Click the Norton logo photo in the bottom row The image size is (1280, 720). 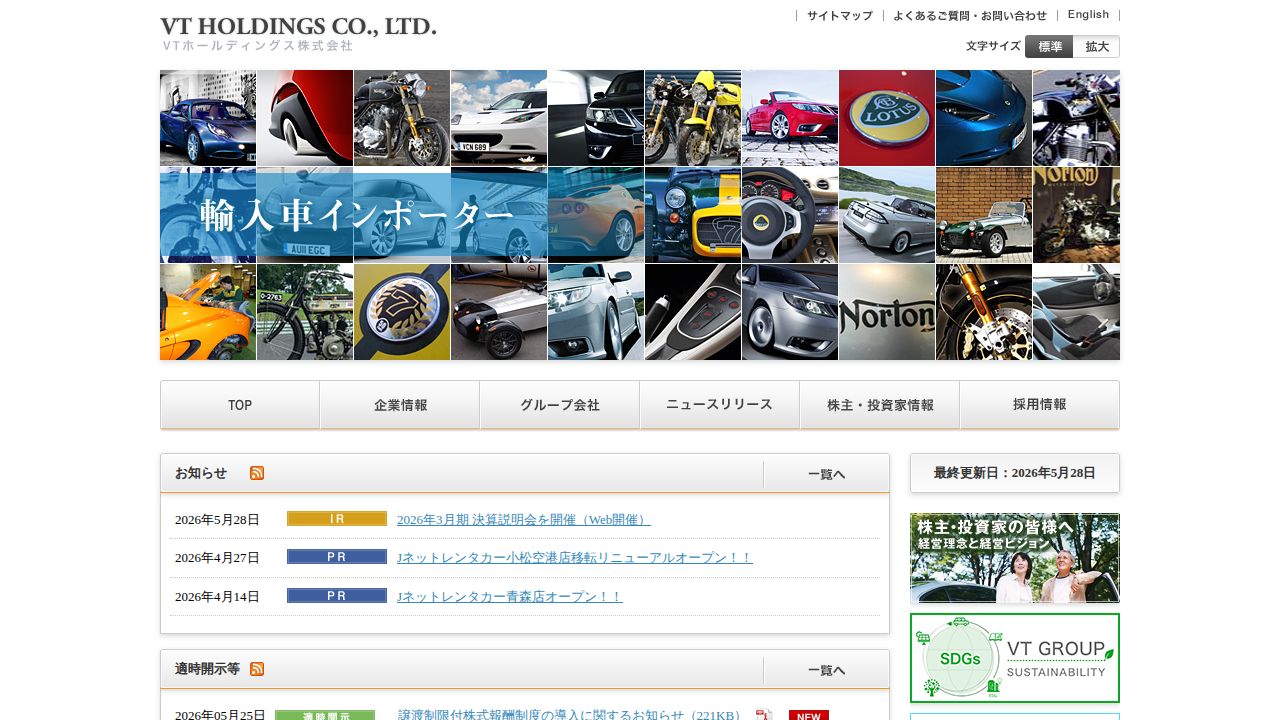pos(887,312)
